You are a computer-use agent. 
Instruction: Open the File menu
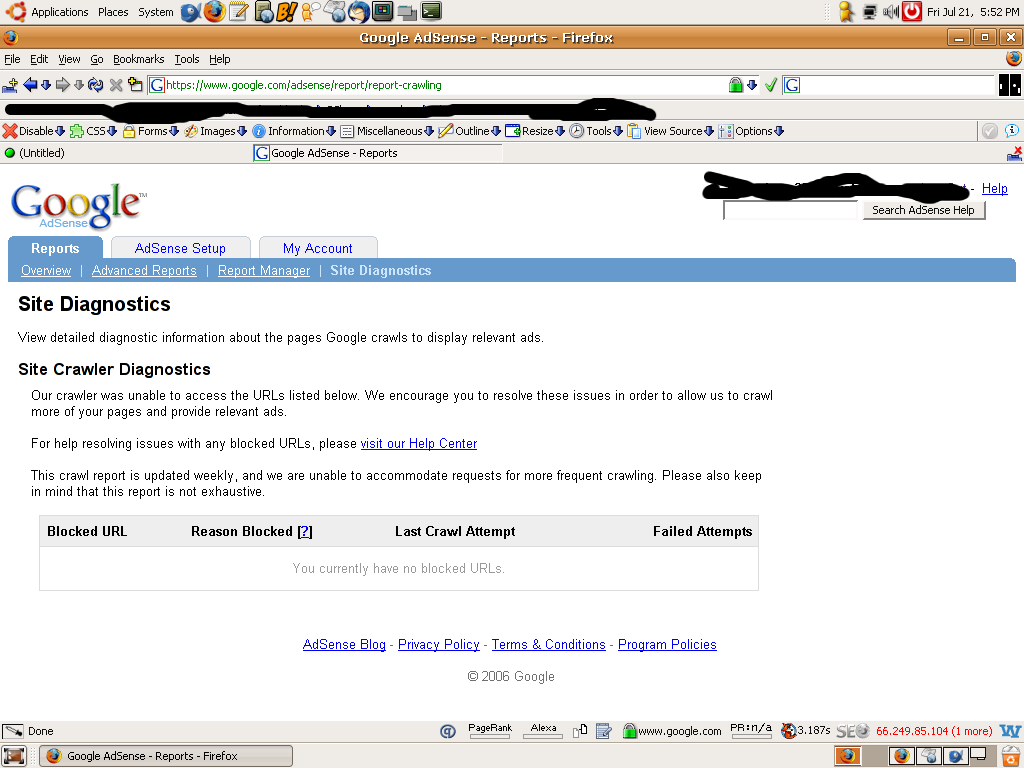click(12, 59)
